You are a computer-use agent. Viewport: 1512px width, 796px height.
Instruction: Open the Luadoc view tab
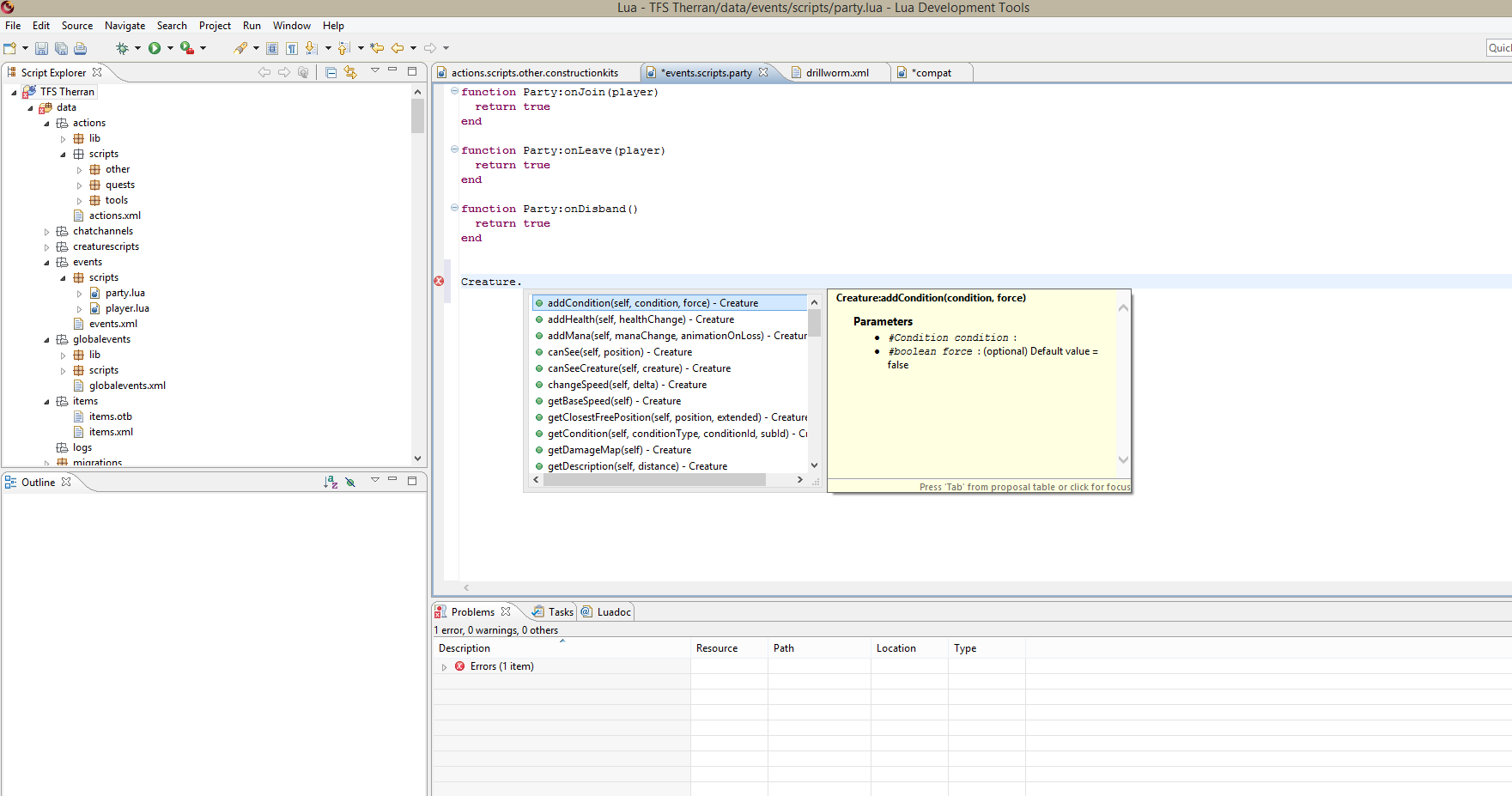[606, 612]
